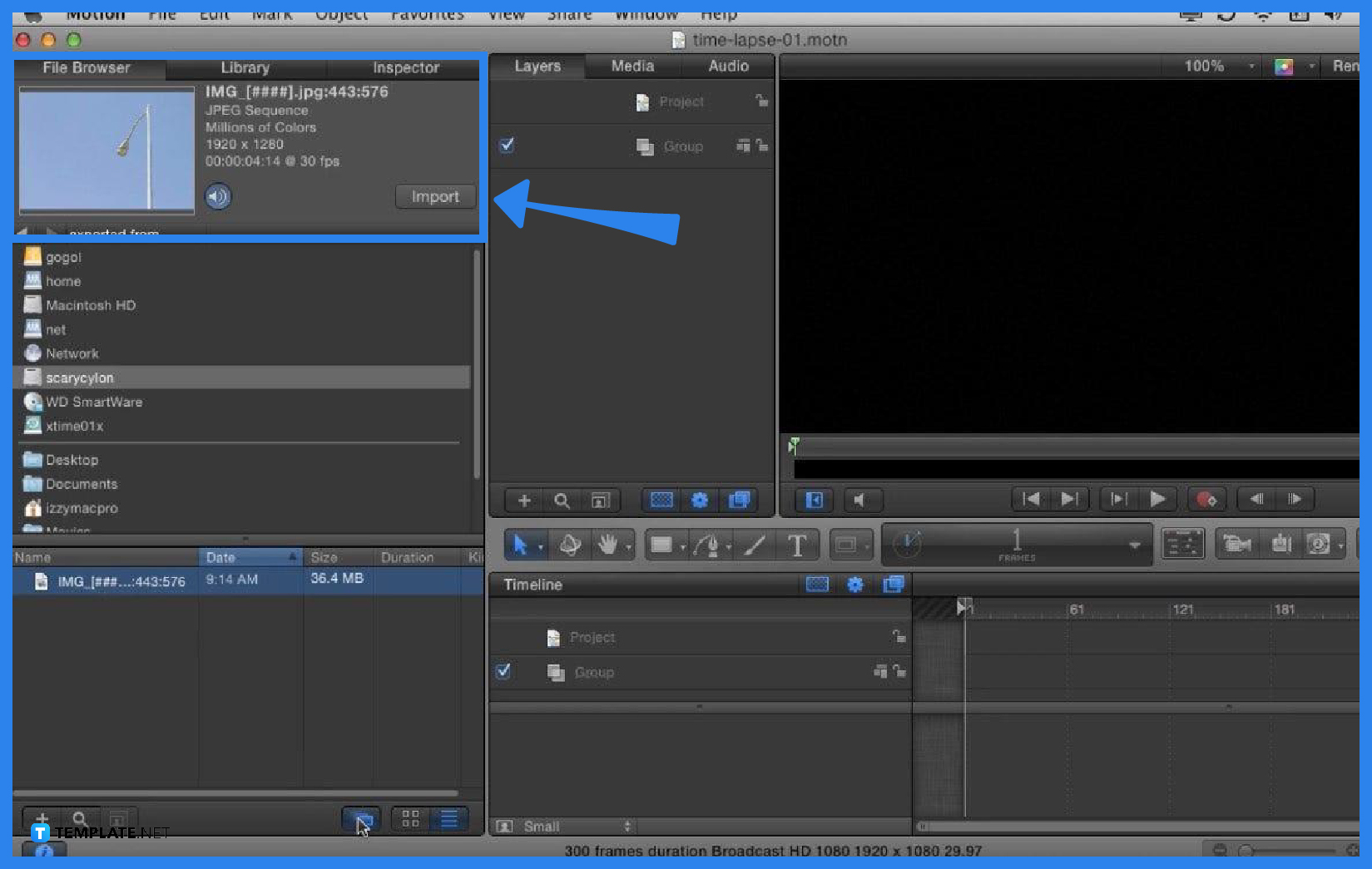Enable the Group checkbox in the Layers panel
The height and width of the screenshot is (869, 1372).
[507, 146]
